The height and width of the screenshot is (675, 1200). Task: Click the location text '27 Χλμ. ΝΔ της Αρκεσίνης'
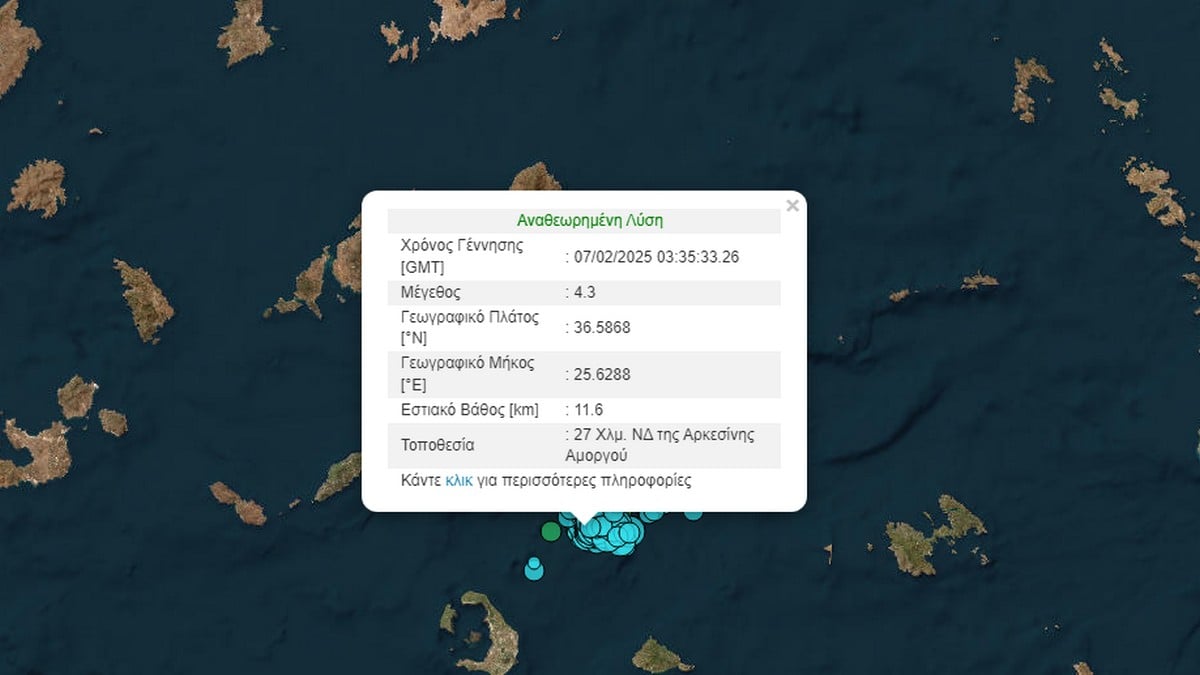pos(662,435)
